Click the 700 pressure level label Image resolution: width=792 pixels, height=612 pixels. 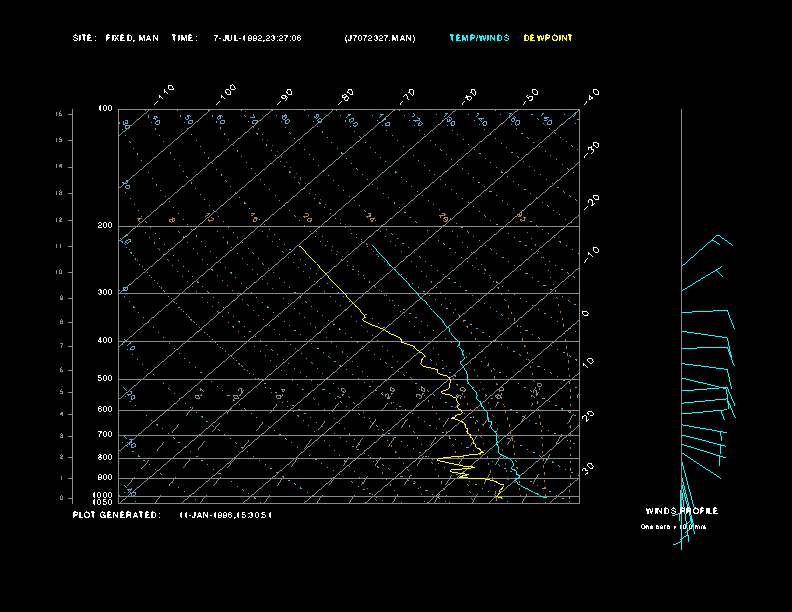point(105,435)
